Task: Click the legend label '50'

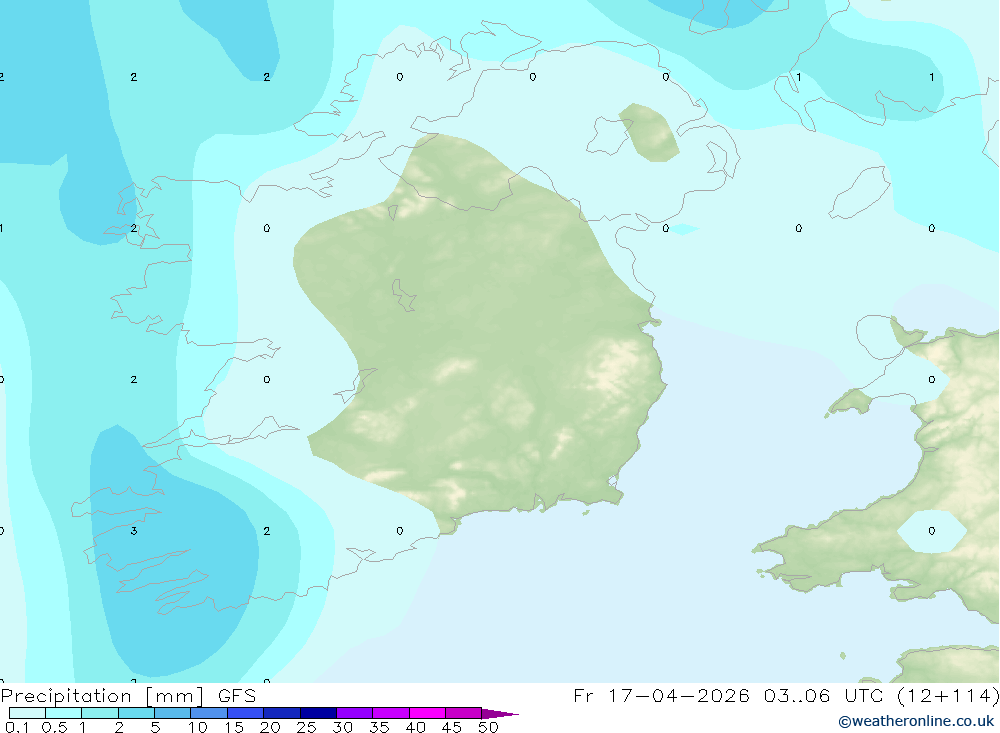Action: [x=488, y=727]
